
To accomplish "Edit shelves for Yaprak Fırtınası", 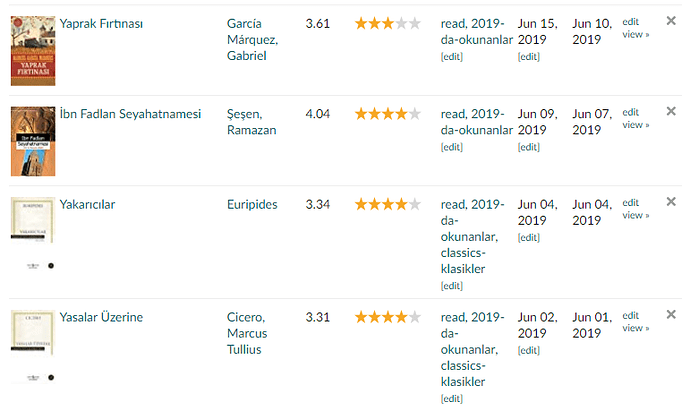I will click(452, 57).
